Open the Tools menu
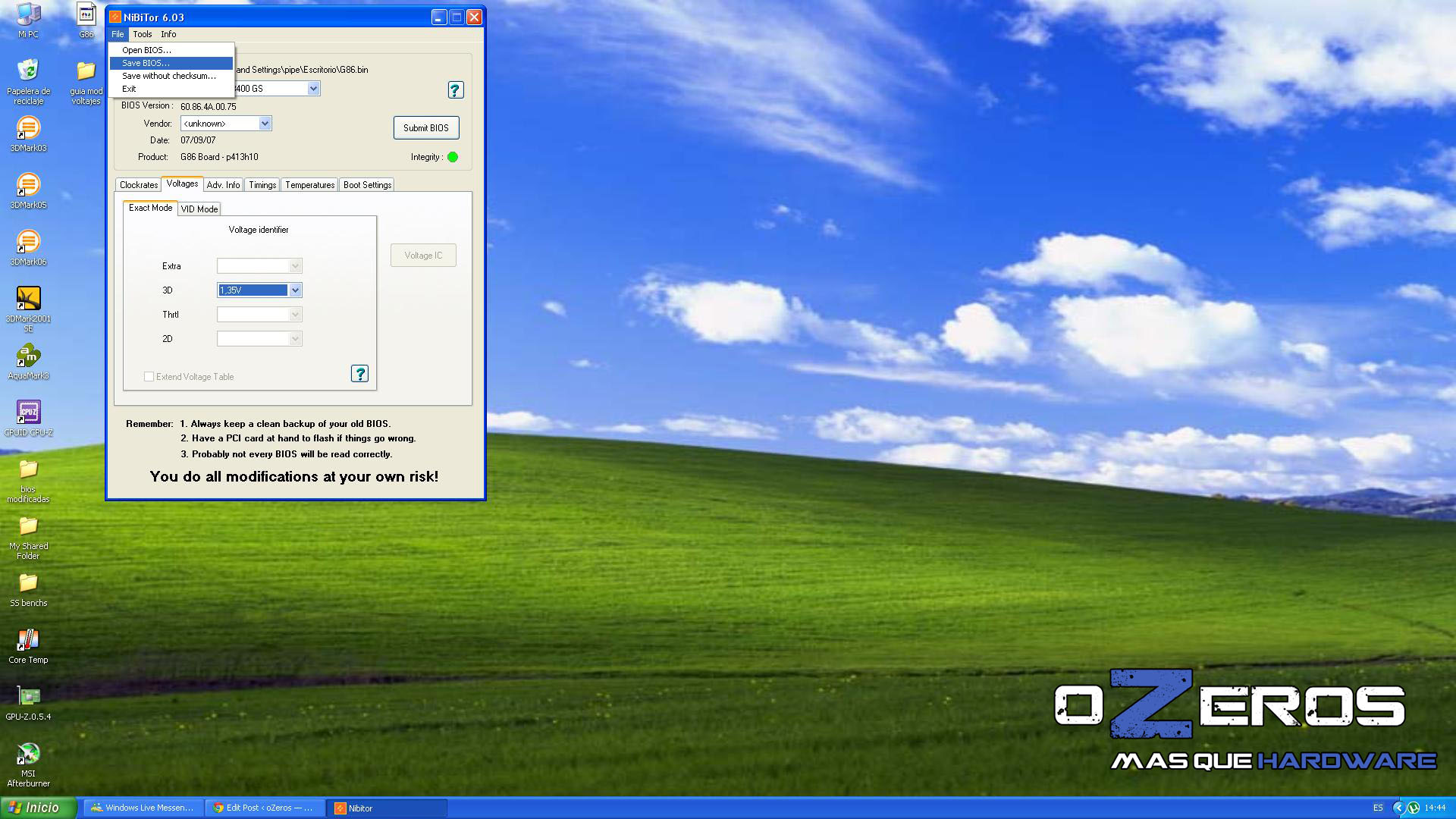The height and width of the screenshot is (819, 1456). tap(143, 34)
